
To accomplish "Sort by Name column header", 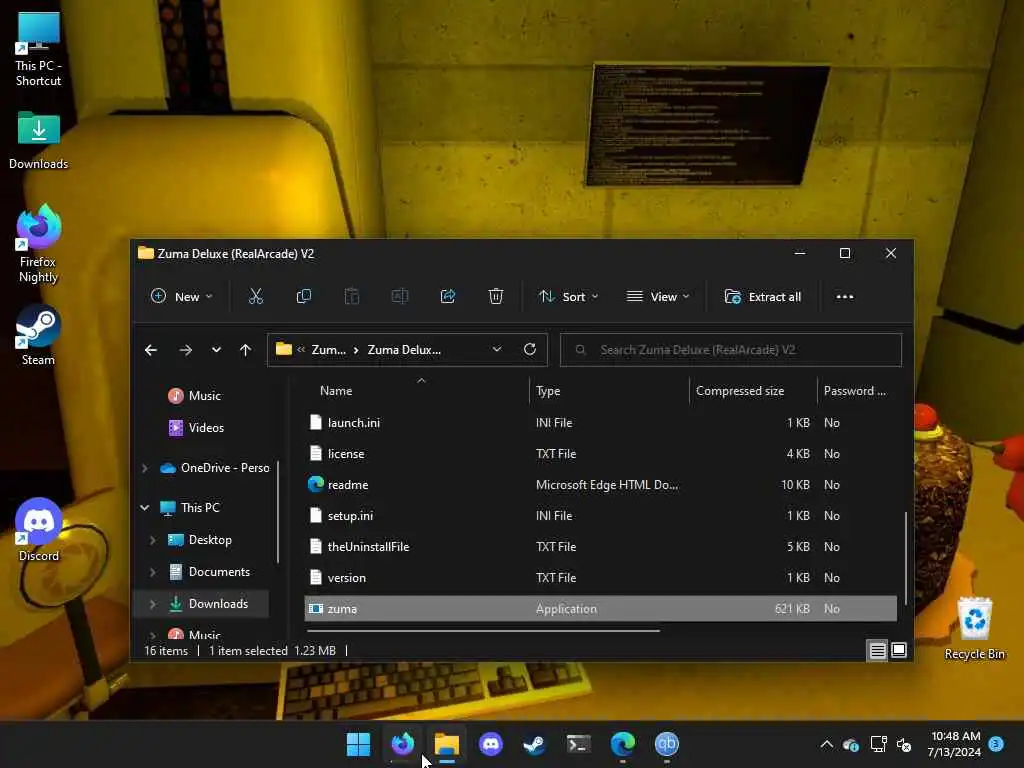I will click(336, 391).
